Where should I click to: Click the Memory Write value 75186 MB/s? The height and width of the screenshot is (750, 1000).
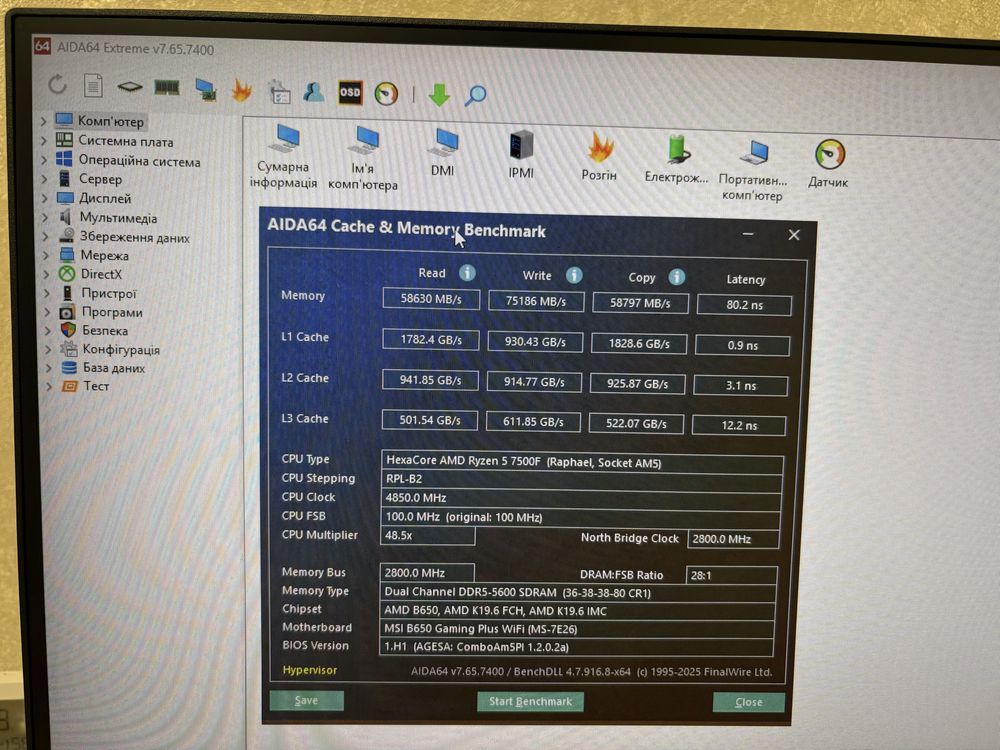[536, 301]
